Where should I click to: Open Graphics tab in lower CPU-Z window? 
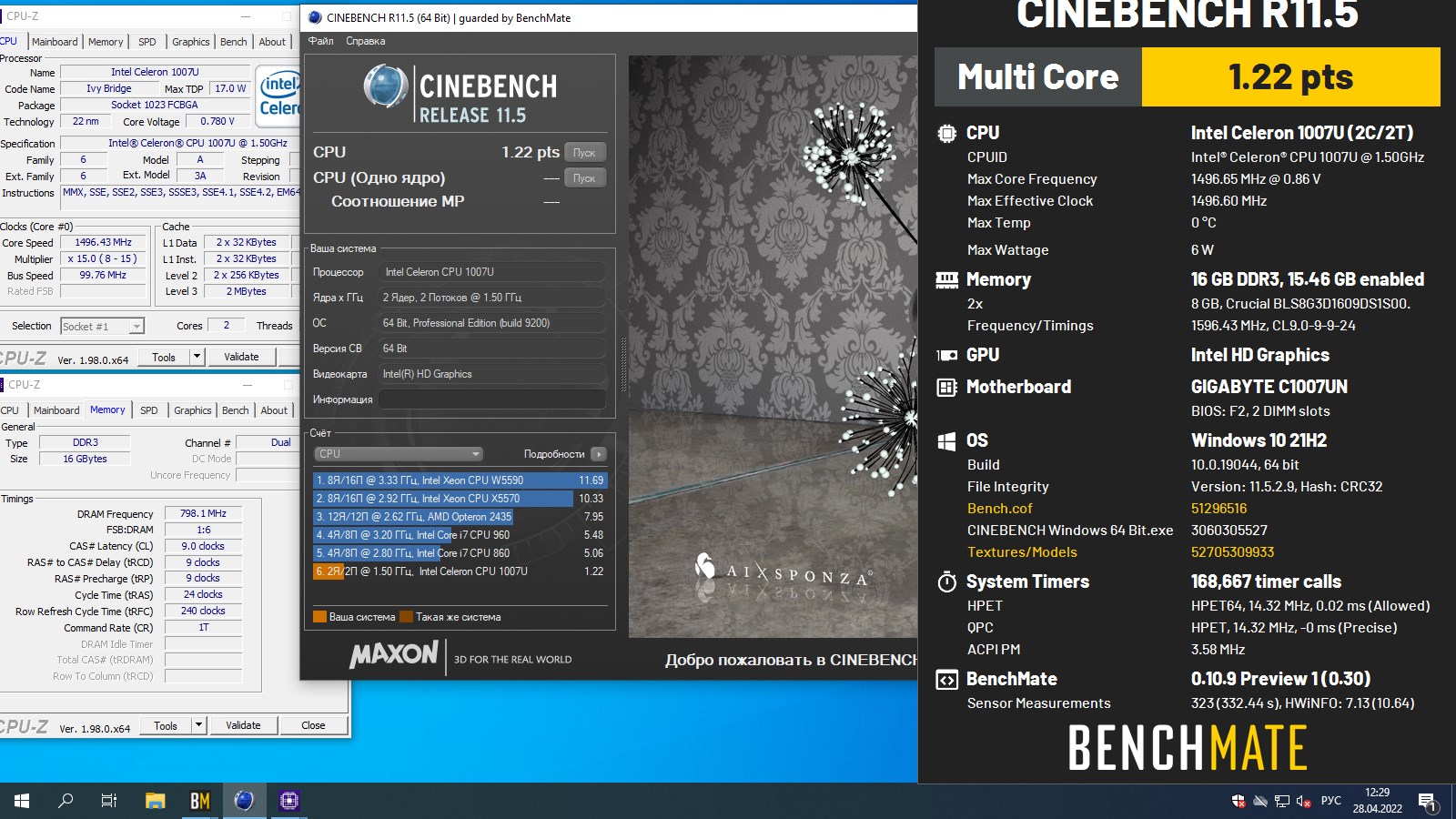pyautogui.click(x=193, y=410)
